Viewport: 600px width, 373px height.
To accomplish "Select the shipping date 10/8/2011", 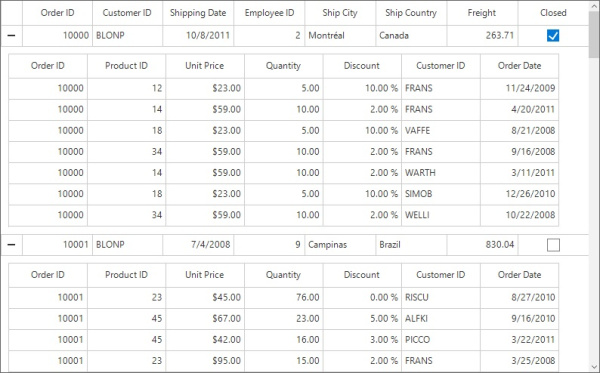I will pyautogui.click(x=198, y=36).
